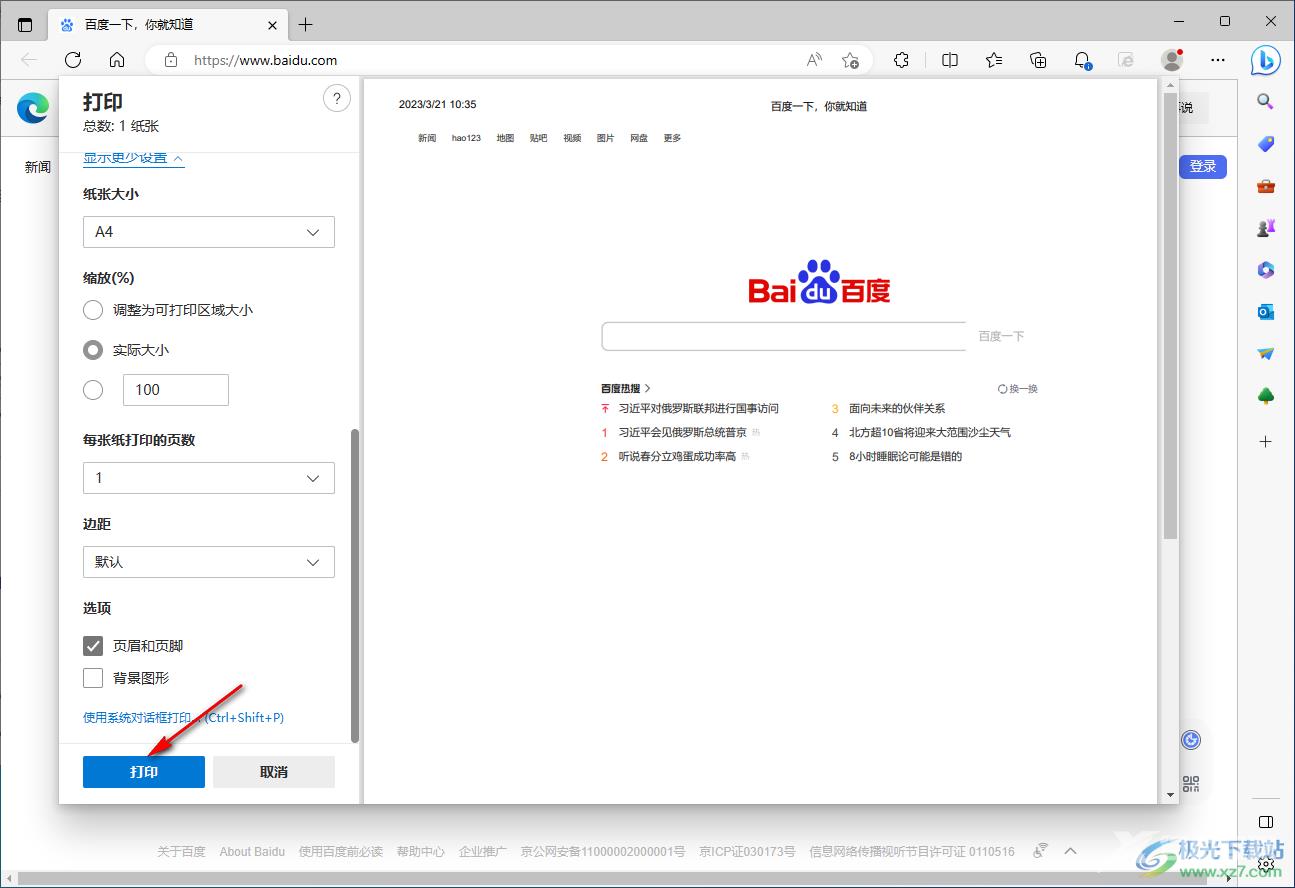Open 纸张大小 A4 dropdown
The width and height of the screenshot is (1295, 888).
tap(209, 232)
